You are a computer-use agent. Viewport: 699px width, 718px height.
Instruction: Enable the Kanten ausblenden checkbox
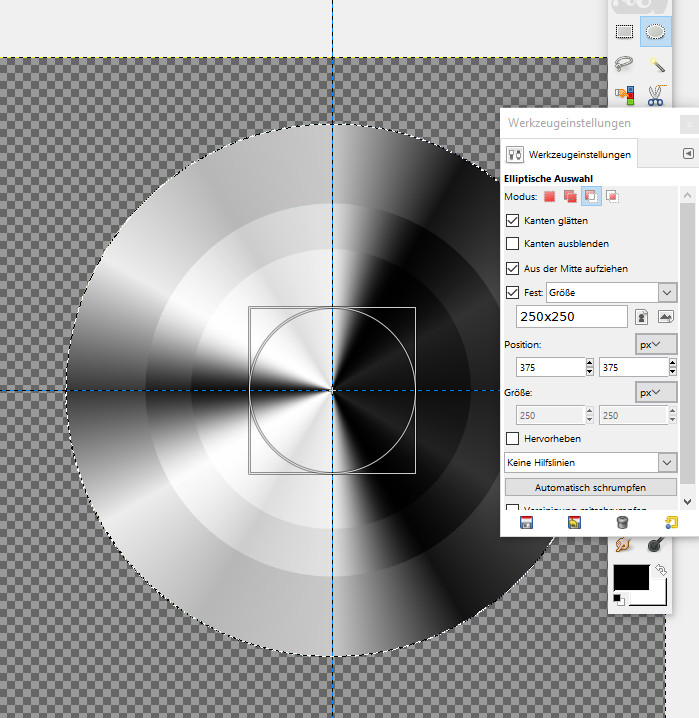tap(513, 243)
